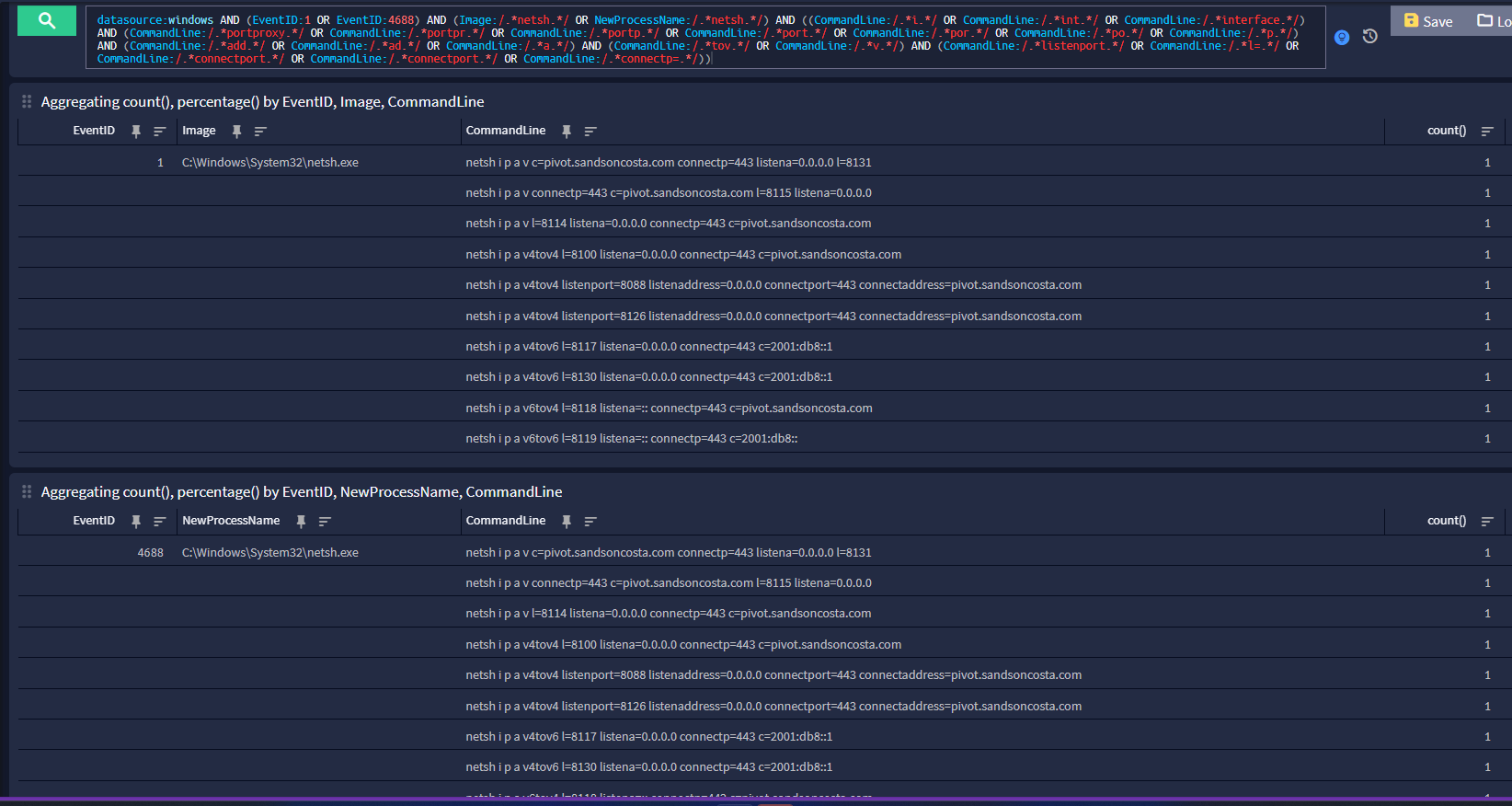Grab the drag handle of the Image aggregation panel
The width and height of the screenshot is (1512, 806).
click(x=27, y=101)
